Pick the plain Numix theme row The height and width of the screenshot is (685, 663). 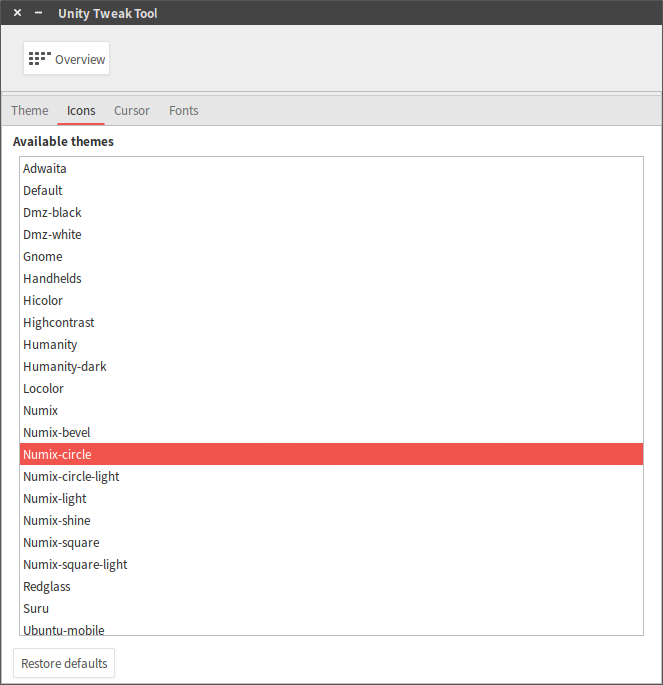332,410
